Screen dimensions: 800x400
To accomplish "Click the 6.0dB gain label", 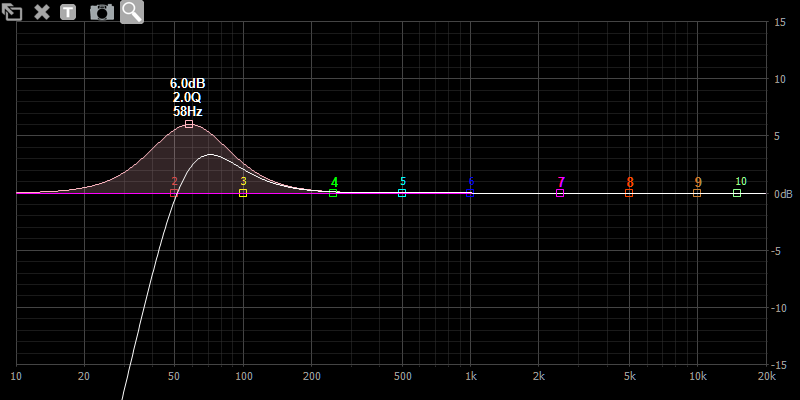I will [188, 83].
